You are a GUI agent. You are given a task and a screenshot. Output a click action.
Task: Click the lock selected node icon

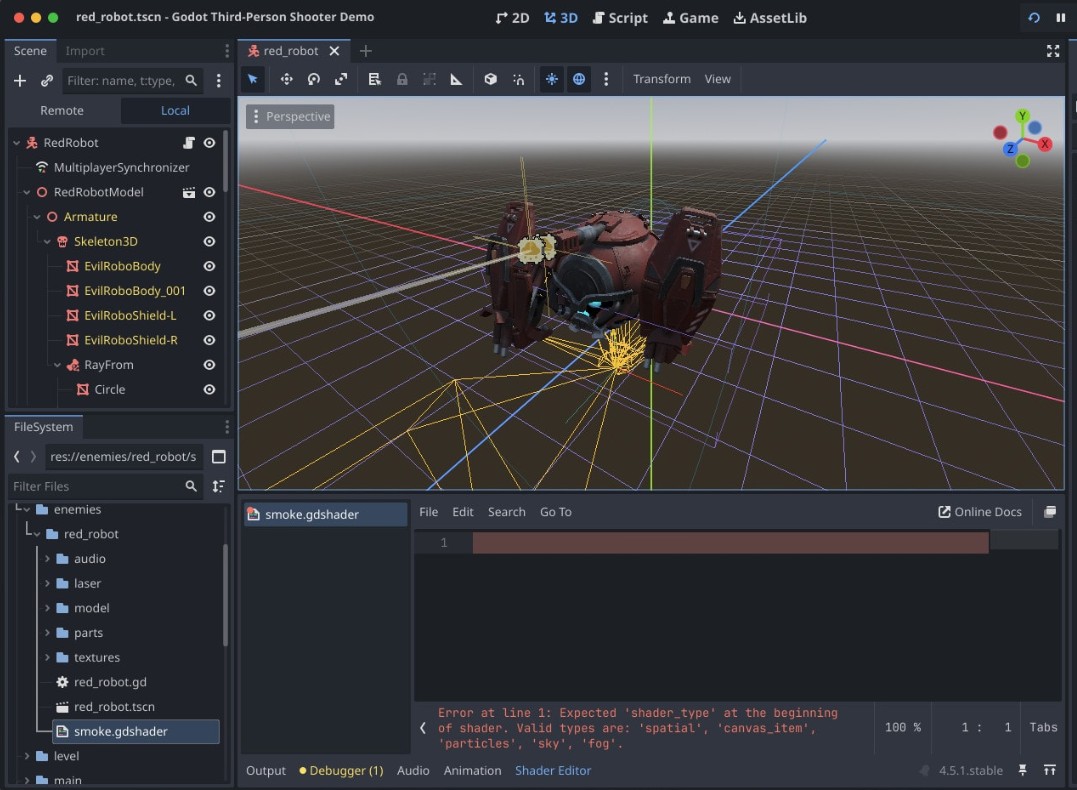tap(402, 79)
